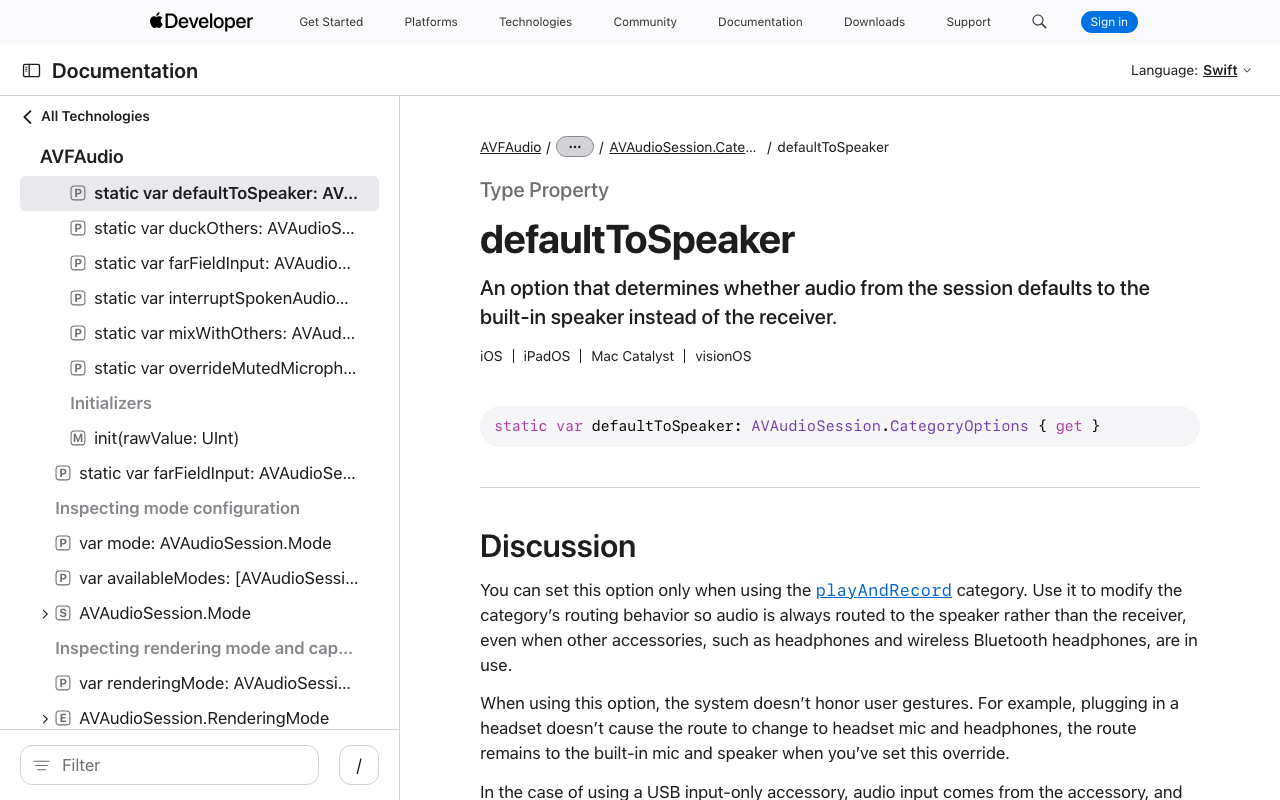Click AVAudioSession type in code declaration
This screenshot has width=1280, height=800.
815,426
